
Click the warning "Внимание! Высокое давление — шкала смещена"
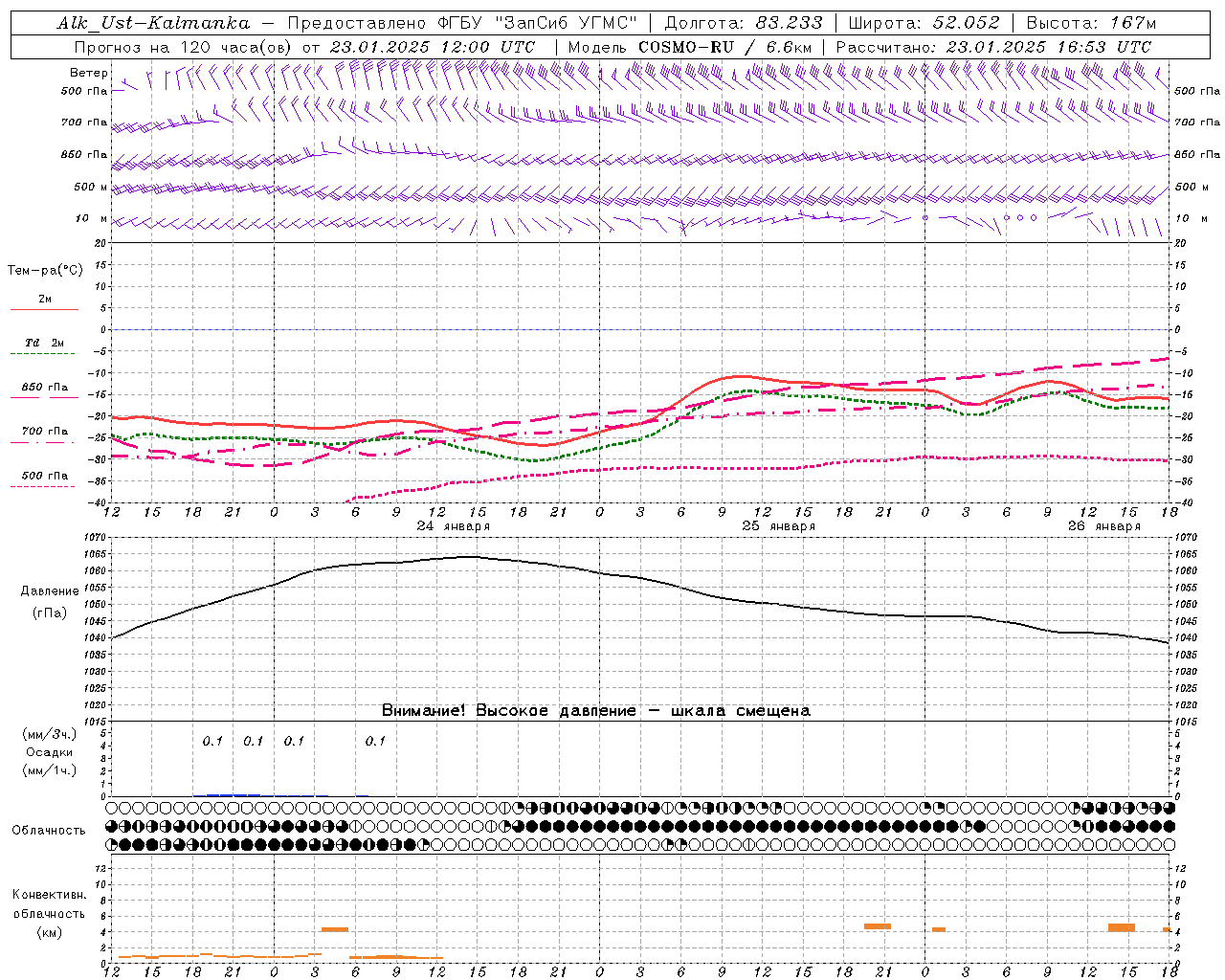coord(596,711)
